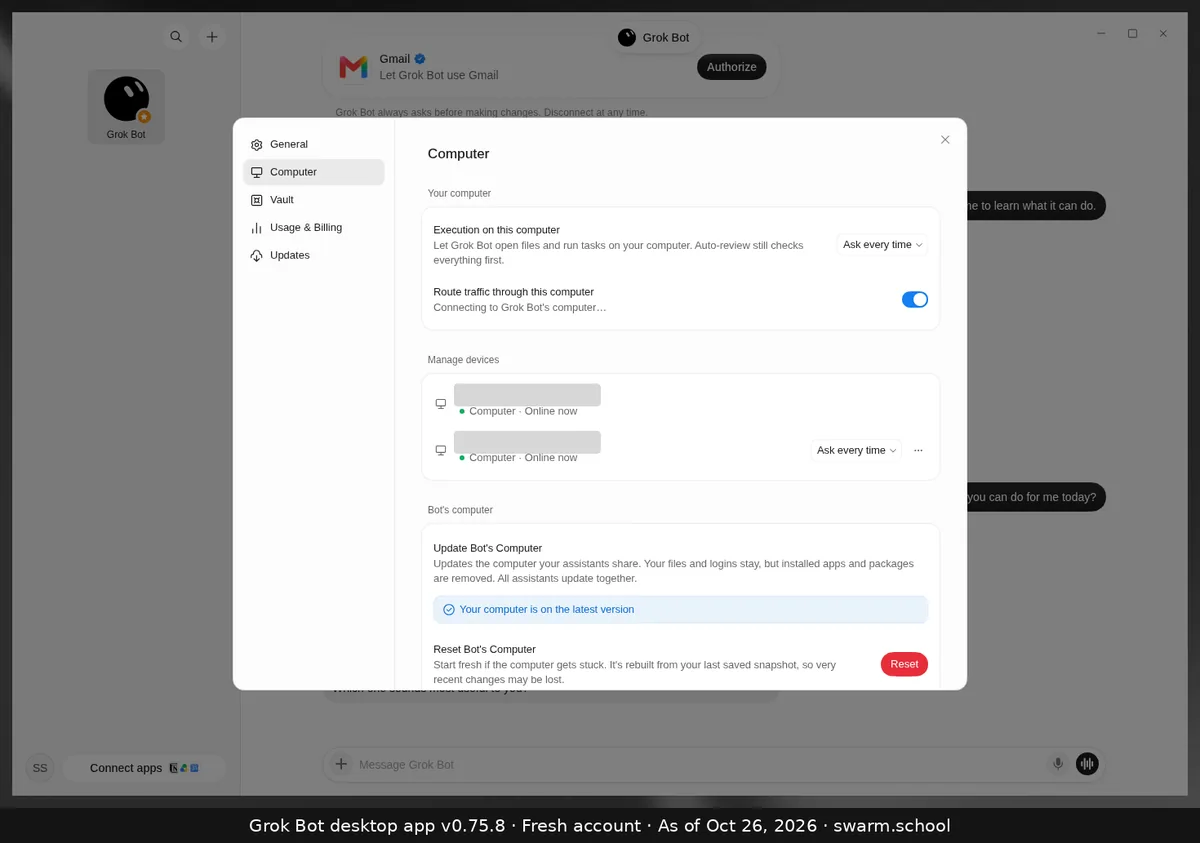Open the second device's Ask every time dropdown
The width and height of the screenshot is (1200, 843).
coord(856,450)
